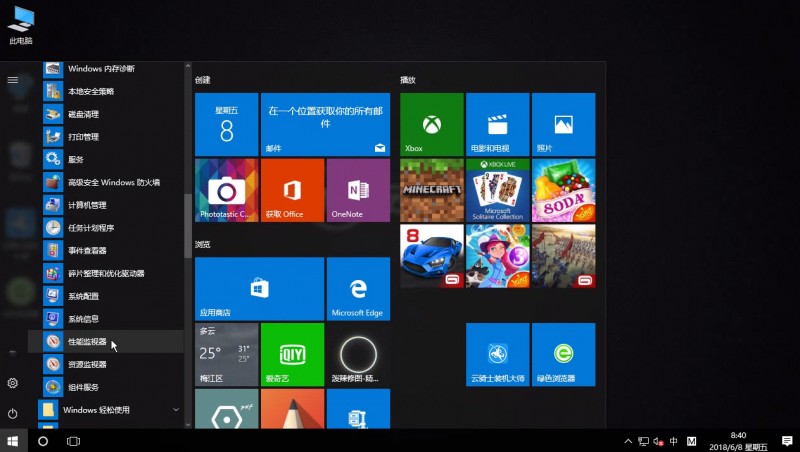800x452 pixels.
Task: Click the M input method icon
Action: click(691, 441)
